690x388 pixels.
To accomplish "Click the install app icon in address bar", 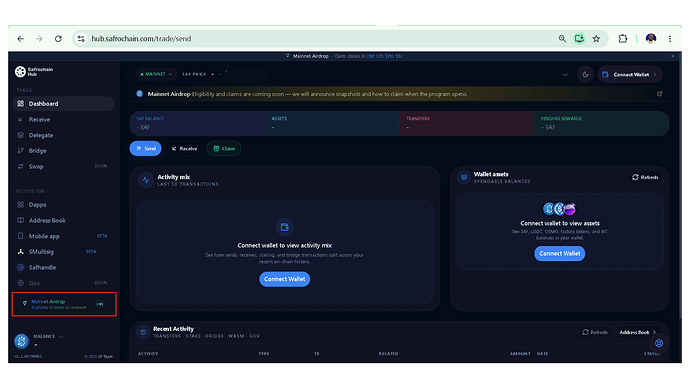I will (x=579, y=39).
